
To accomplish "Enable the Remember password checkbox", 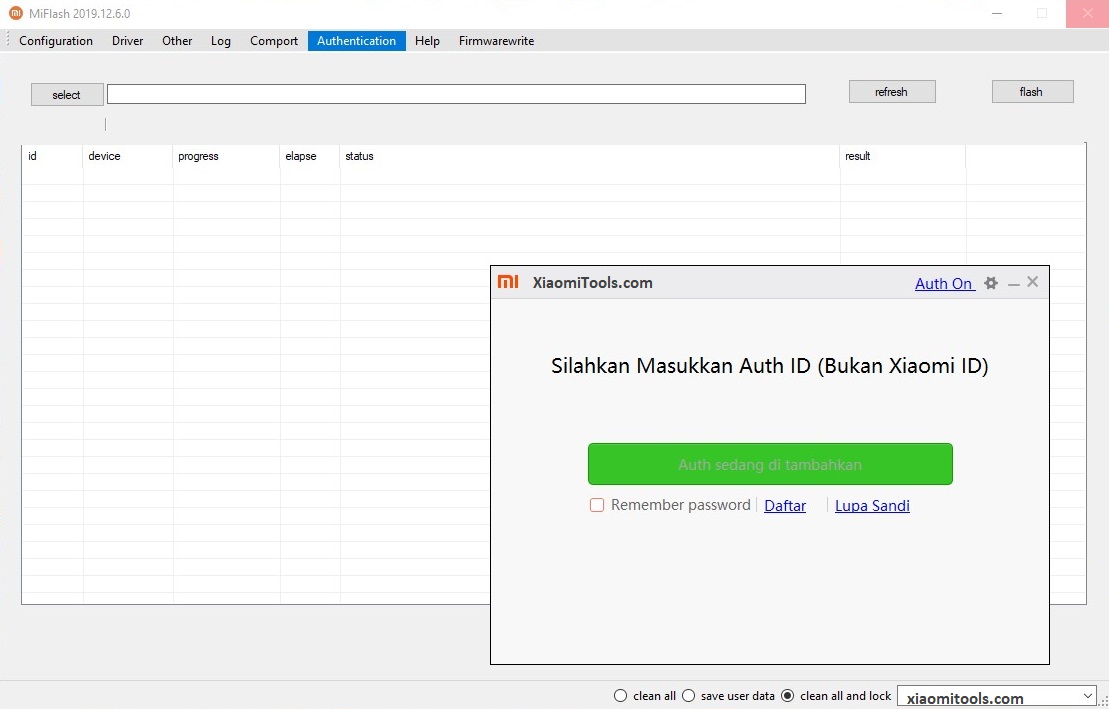I will pyautogui.click(x=597, y=506).
